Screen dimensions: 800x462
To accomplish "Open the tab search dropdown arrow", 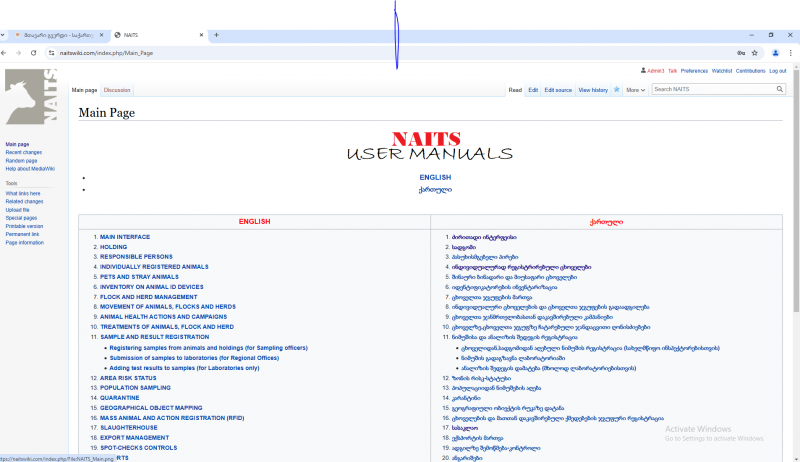I will click(3, 35).
